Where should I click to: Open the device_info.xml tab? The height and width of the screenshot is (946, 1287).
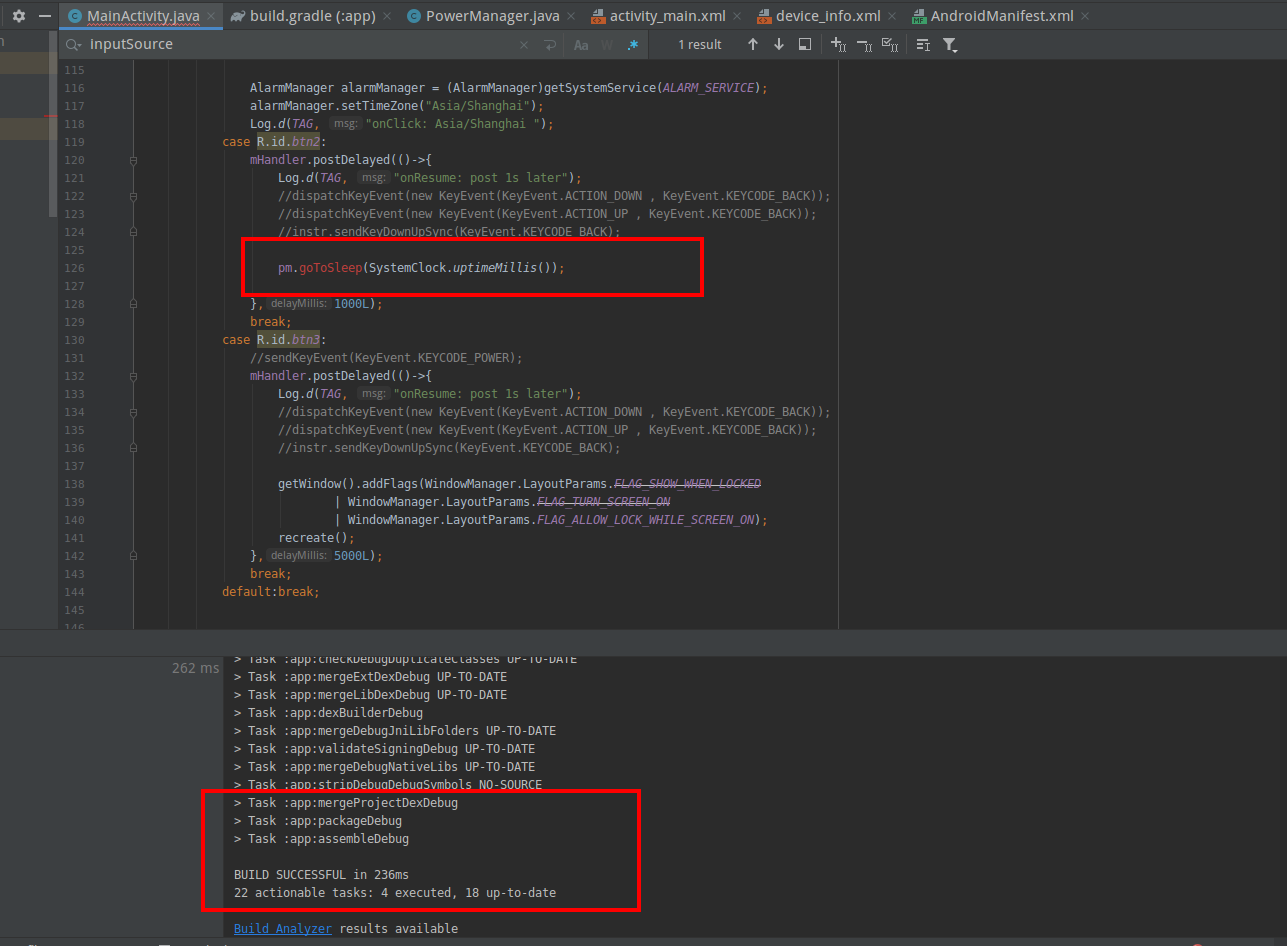click(829, 16)
